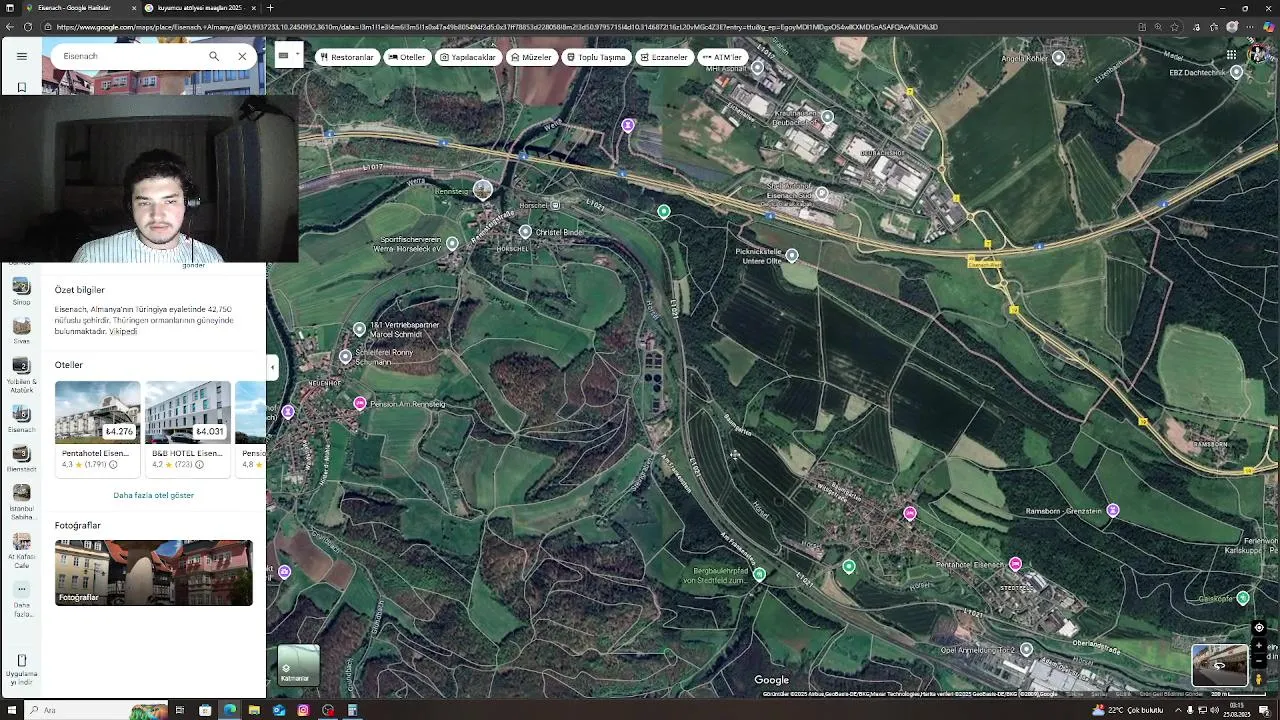Open the Vikipedi link in summary
1280x720 pixels.
123,331
